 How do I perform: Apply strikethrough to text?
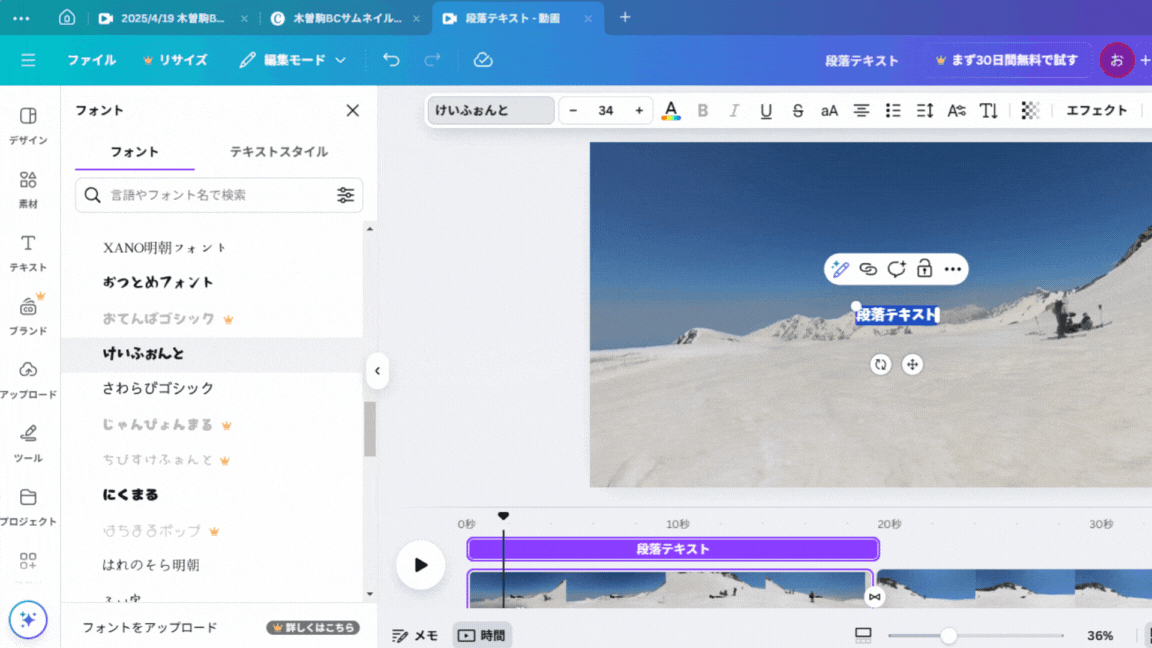798,111
